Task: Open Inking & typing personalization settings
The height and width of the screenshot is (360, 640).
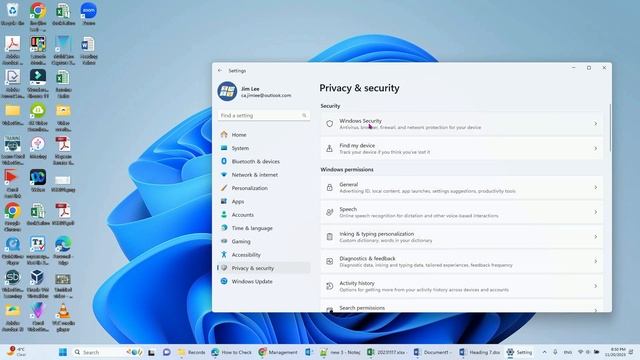Action: pos(462,237)
